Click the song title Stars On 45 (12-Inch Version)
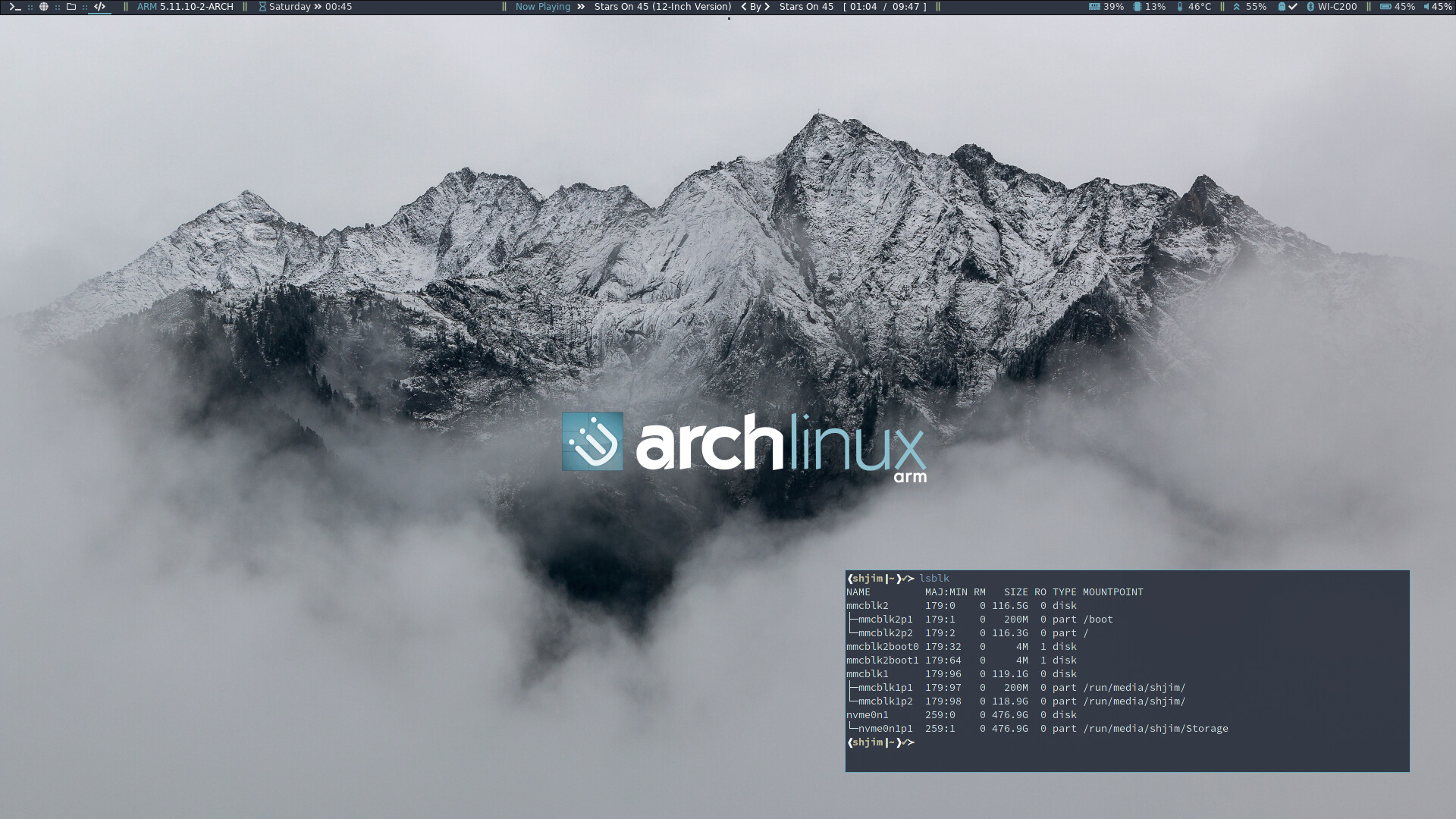The image size is (1456, 819). (662, 7)
